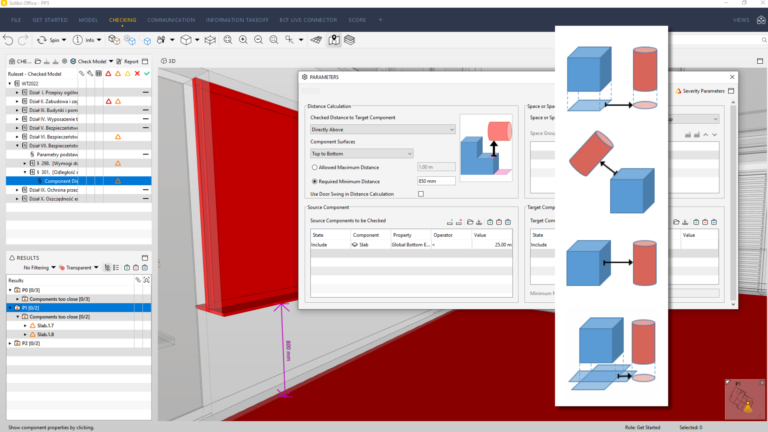Viewport: 768px width, 432px height.
Task: Select the Slab.1.7 result item
Action: 46,325
